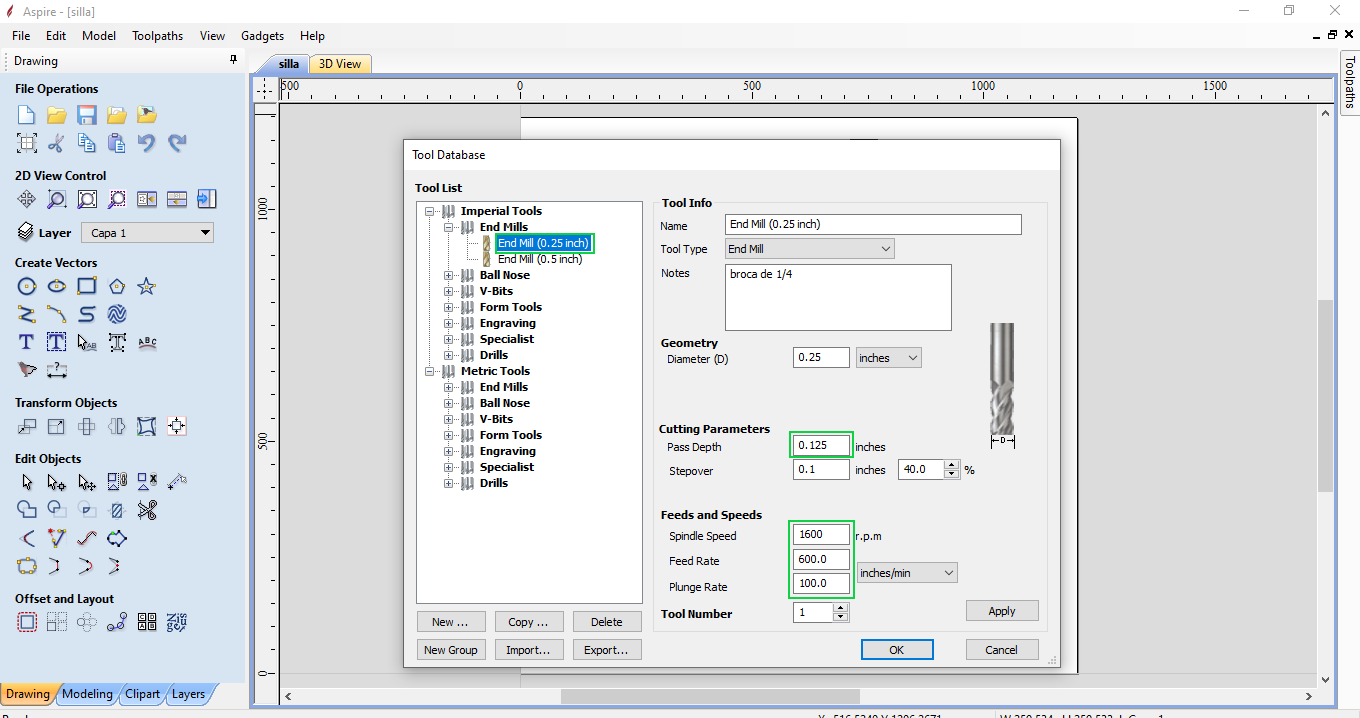Click the vertical scrollbar thumb beside canvas
This screenshot has width=1360, height=718.
point(1325,395)
